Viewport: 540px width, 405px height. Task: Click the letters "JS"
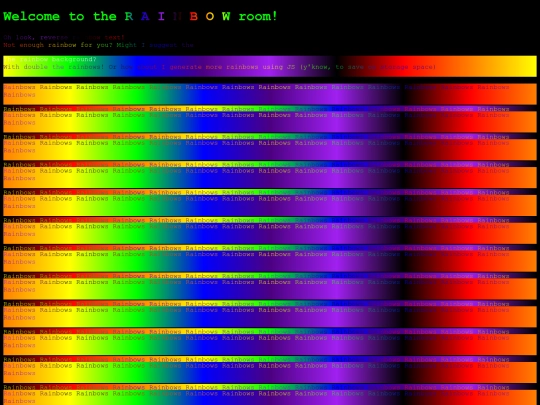[x=291, y=67]
